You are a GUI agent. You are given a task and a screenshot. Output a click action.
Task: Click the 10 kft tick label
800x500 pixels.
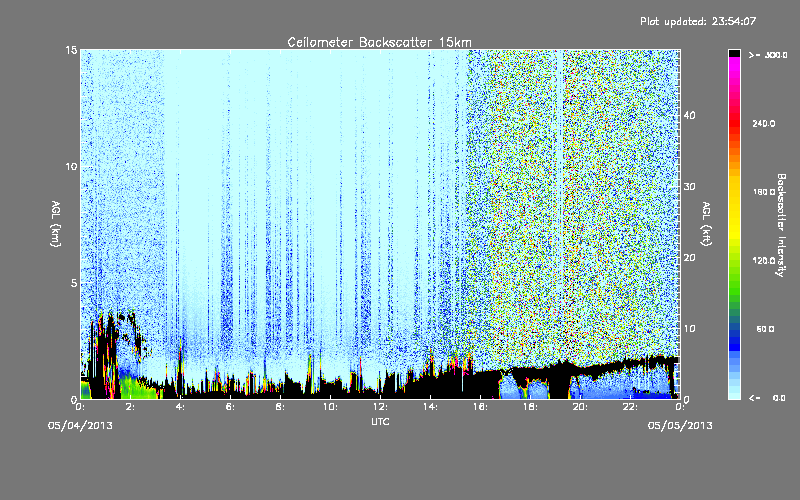689,329
